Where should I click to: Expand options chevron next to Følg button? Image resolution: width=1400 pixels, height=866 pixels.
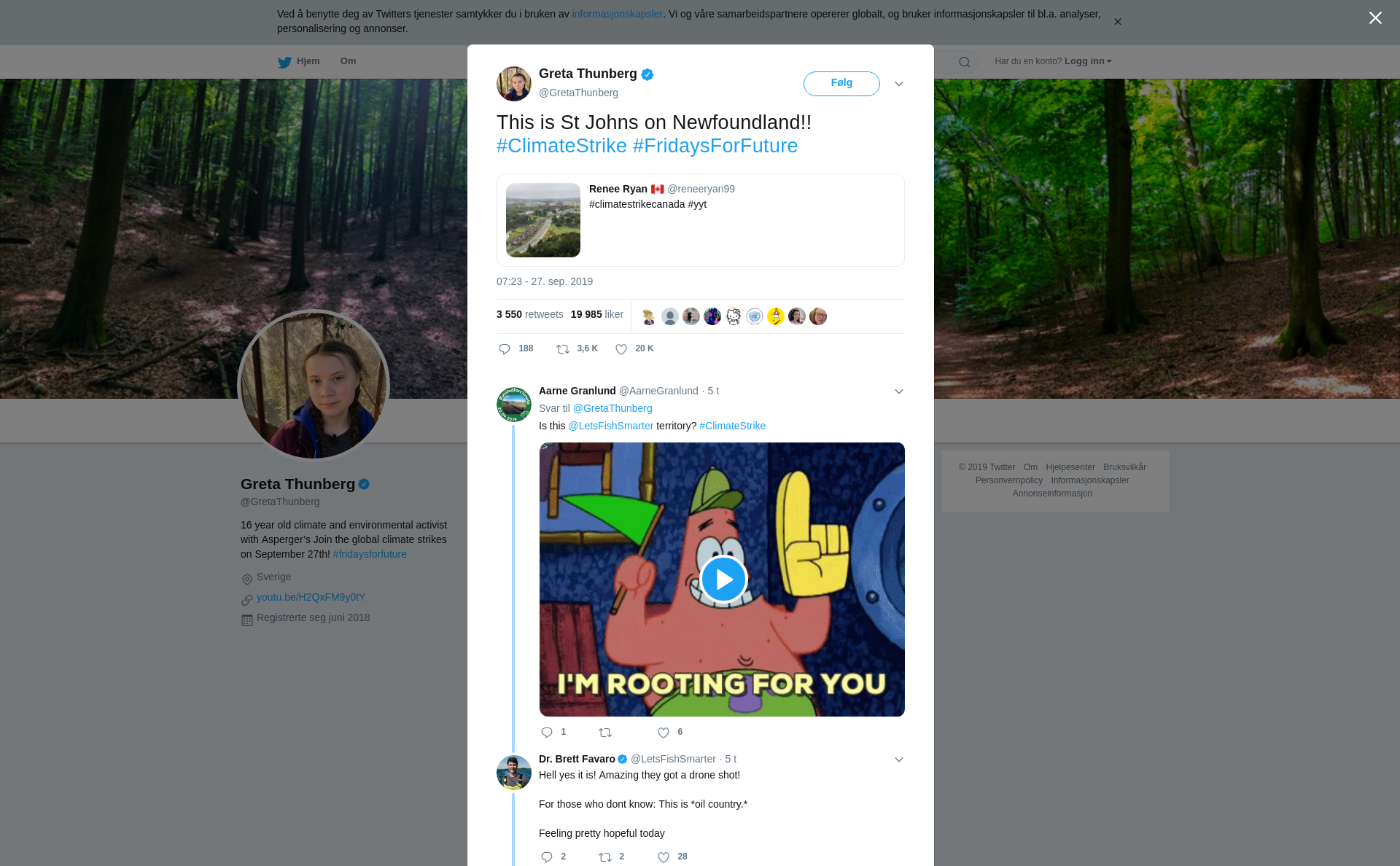899,84
